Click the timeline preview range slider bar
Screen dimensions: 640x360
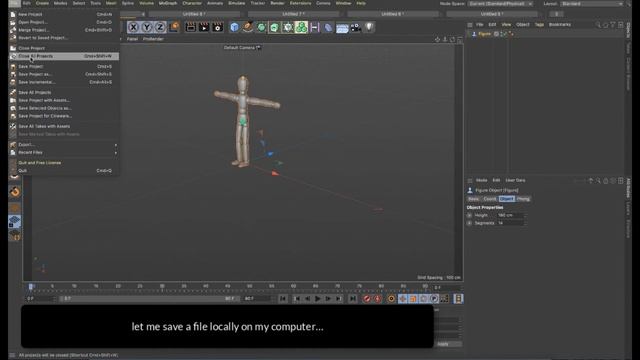tap(149, 299)
